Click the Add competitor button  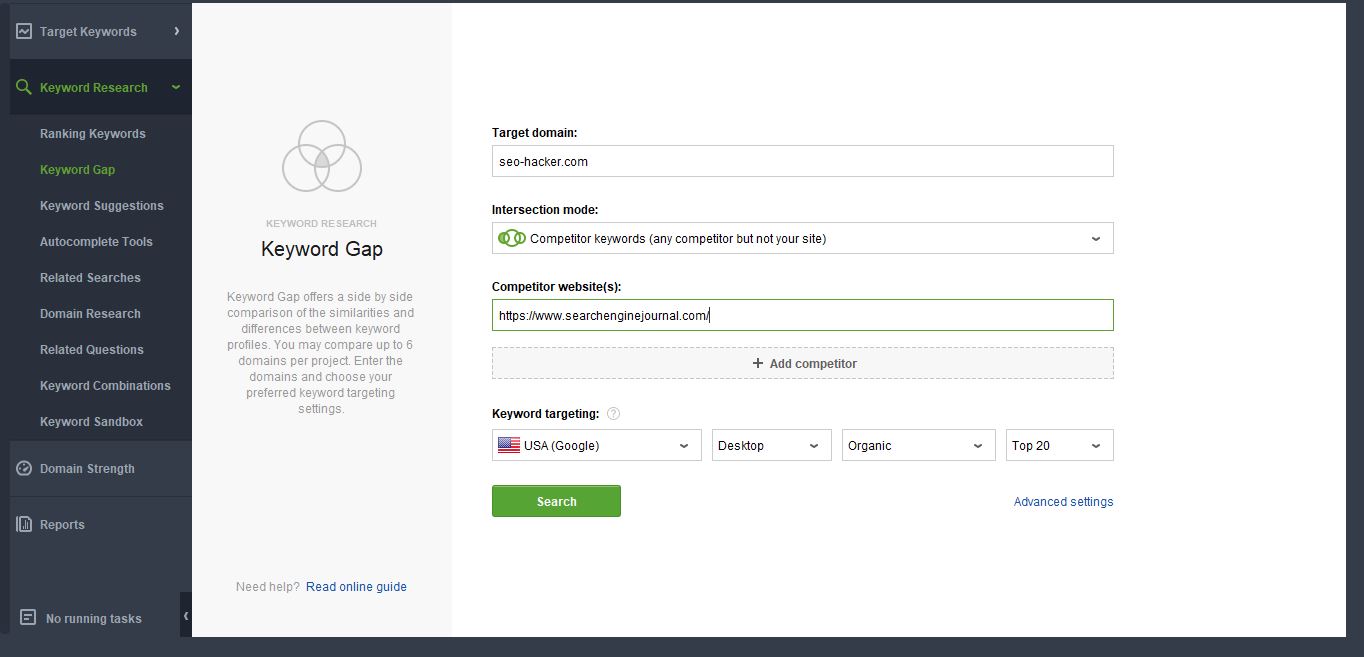pyautogui.click(x=802, y=363)
